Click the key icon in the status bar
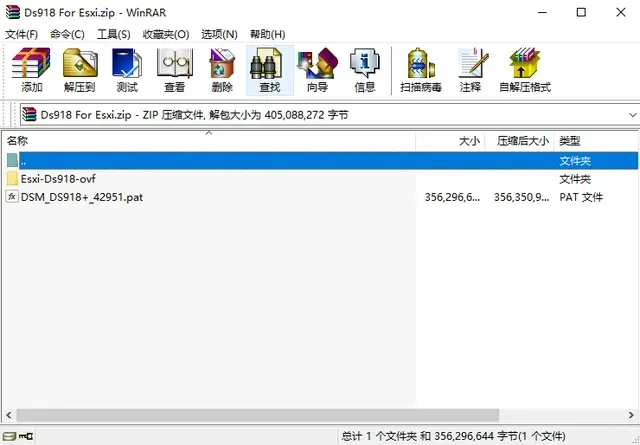Screen dimensions: 640x445 tap(26, 436)
